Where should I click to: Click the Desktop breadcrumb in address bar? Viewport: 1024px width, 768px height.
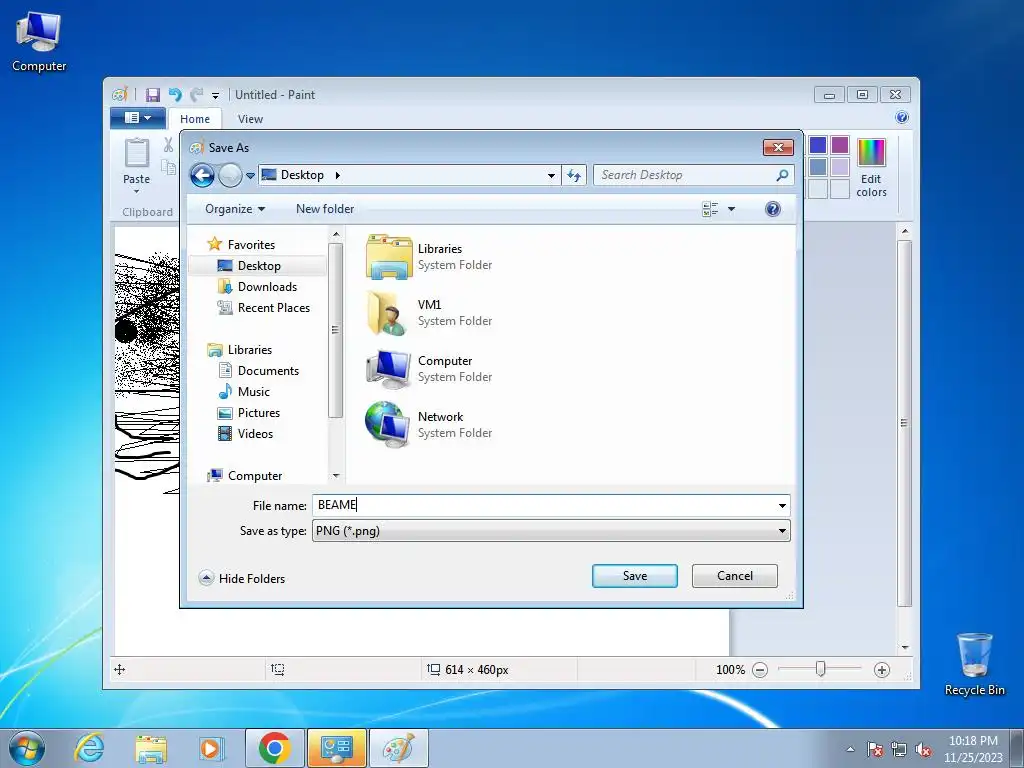(302, 175)
